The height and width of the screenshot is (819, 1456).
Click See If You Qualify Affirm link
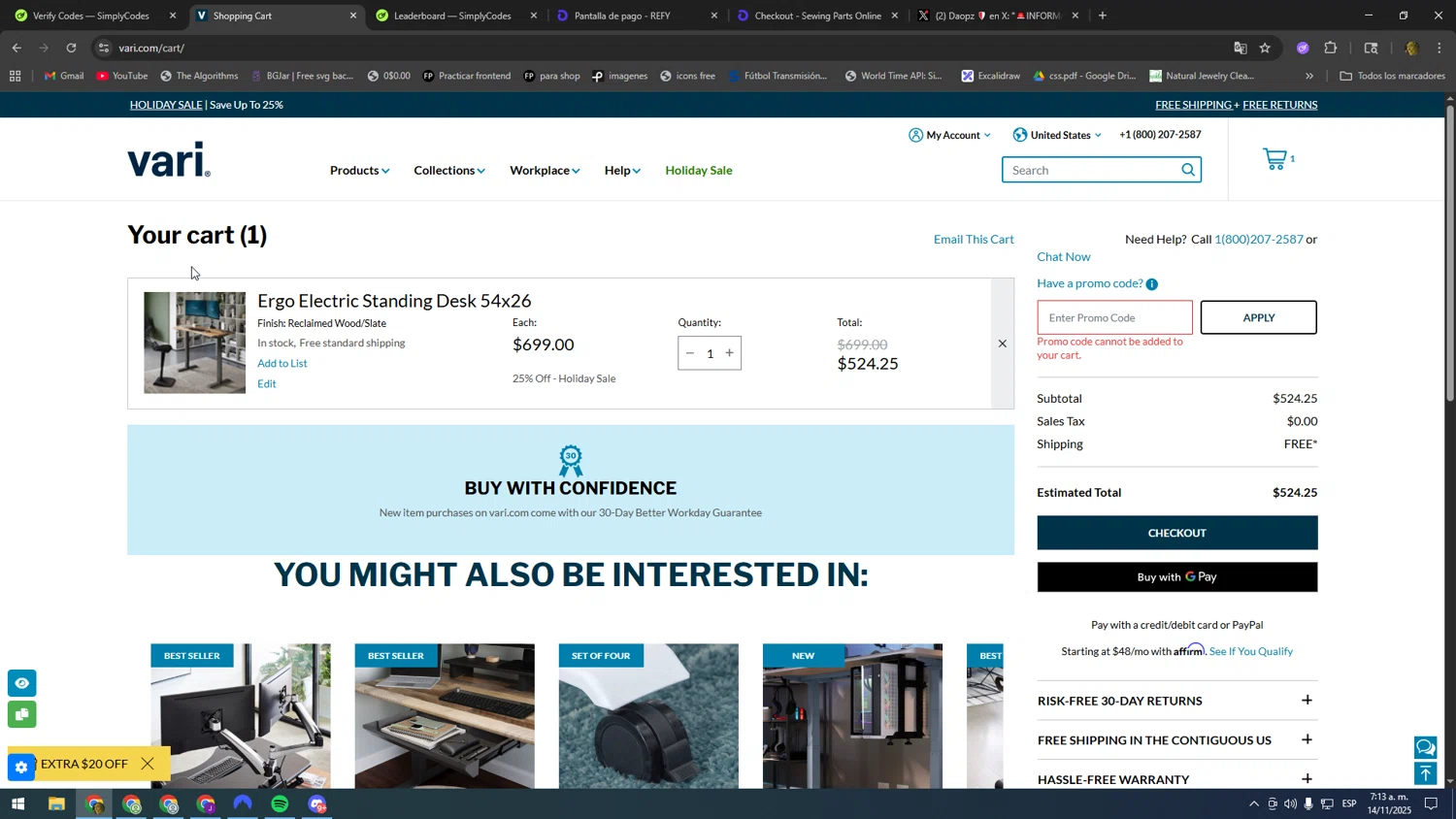point(1251,652)
